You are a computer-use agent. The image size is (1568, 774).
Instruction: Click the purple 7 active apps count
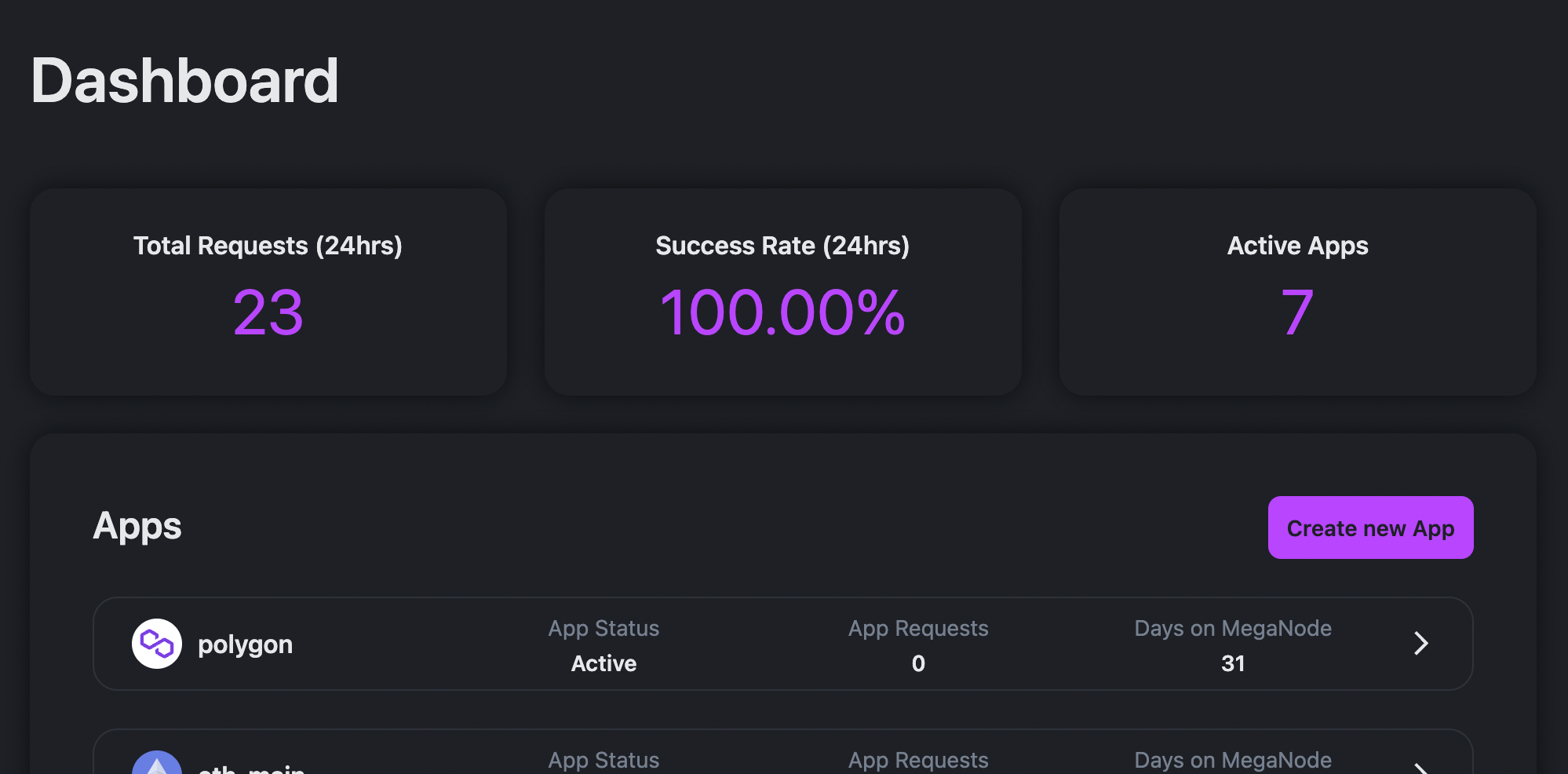pos(1297,312)
